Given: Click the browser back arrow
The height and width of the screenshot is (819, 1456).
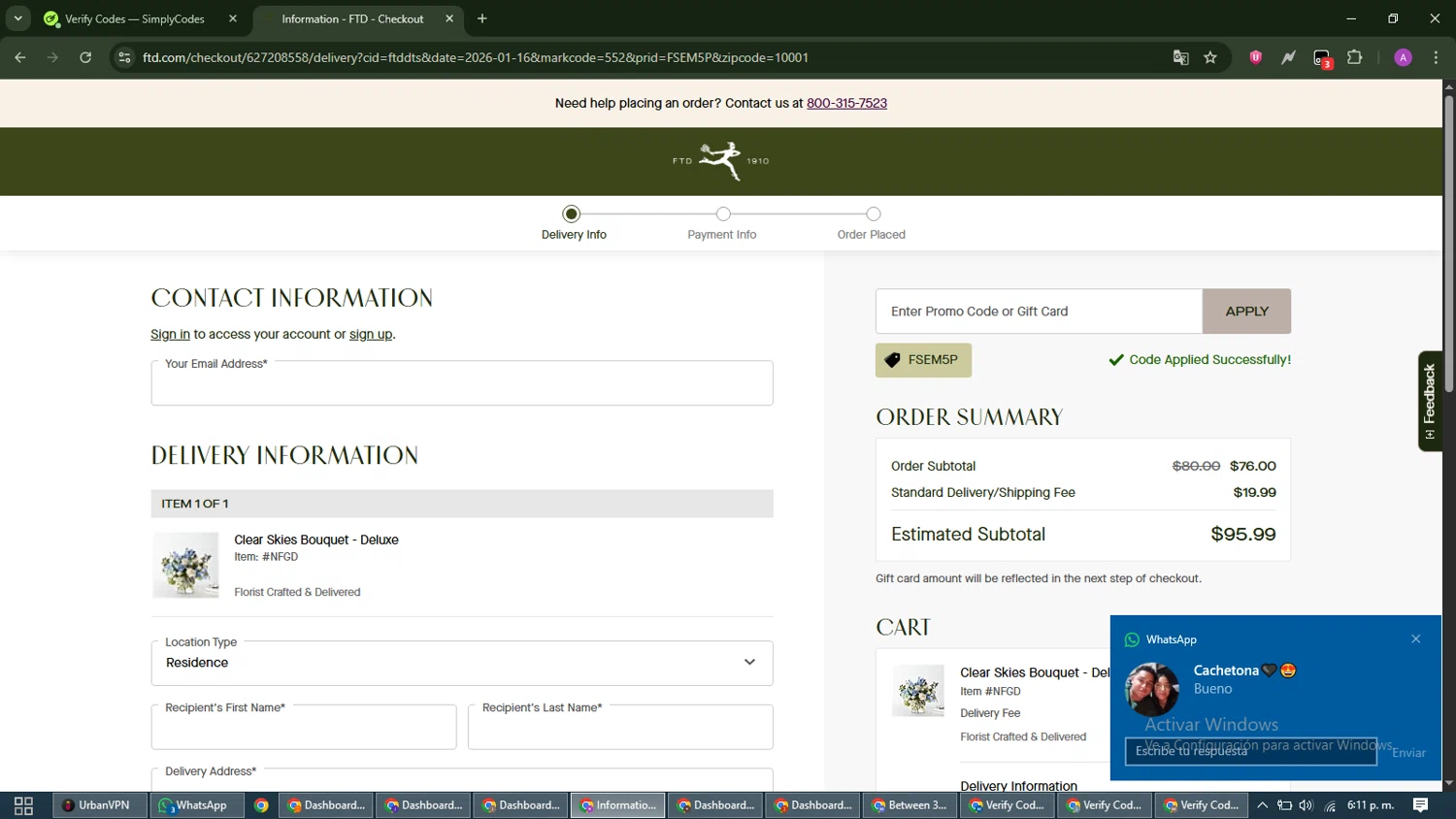Looking at the screenshot, I should (x=20, y=57).
